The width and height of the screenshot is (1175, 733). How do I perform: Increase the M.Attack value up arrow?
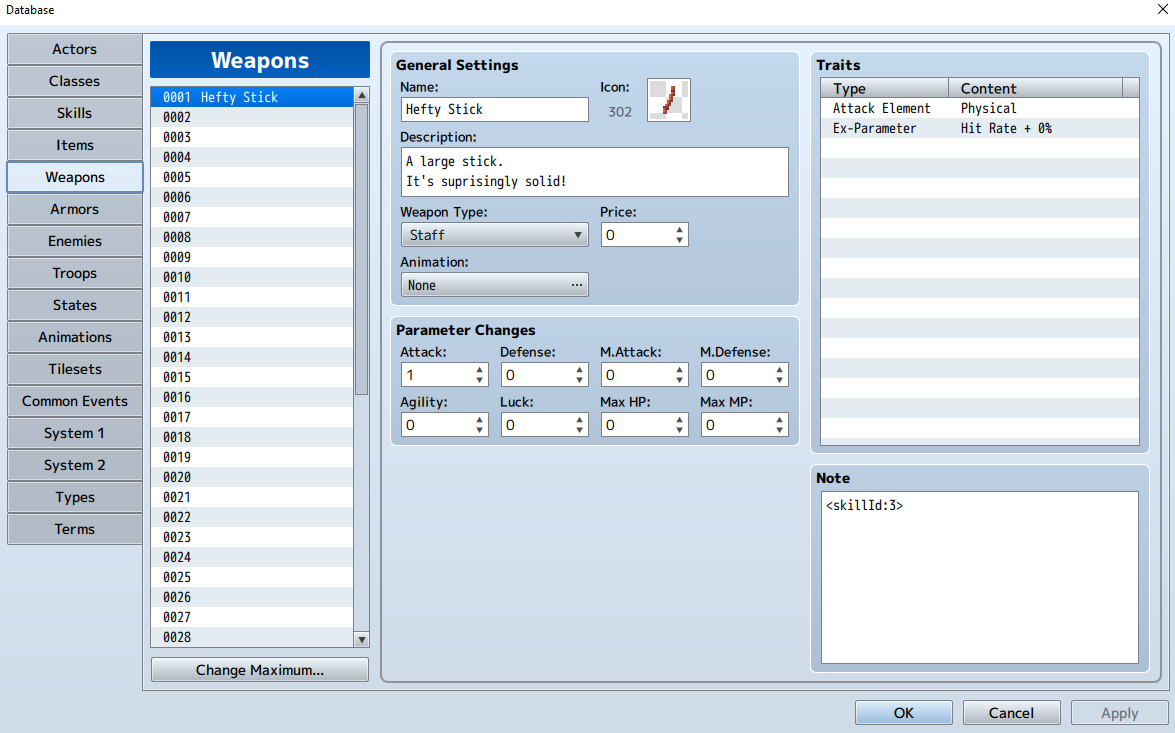coord(679,369)
